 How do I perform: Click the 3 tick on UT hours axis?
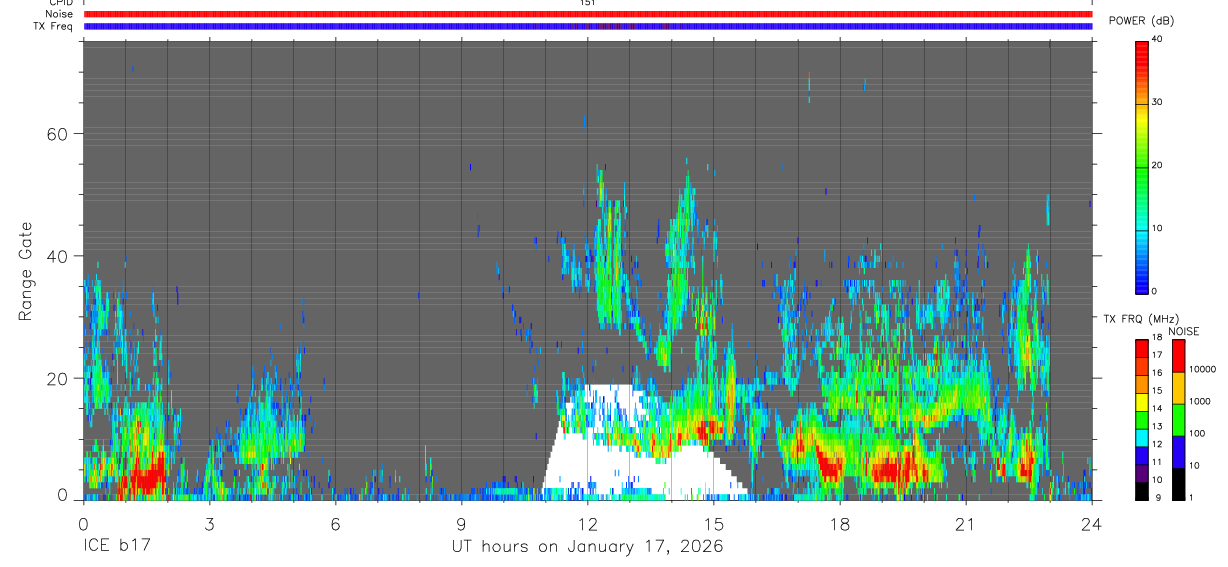point(209,523)
